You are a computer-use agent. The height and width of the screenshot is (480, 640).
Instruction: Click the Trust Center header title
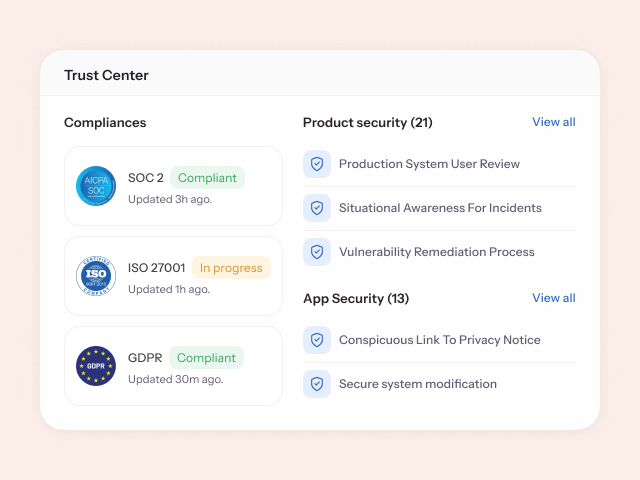pos(106,75)
